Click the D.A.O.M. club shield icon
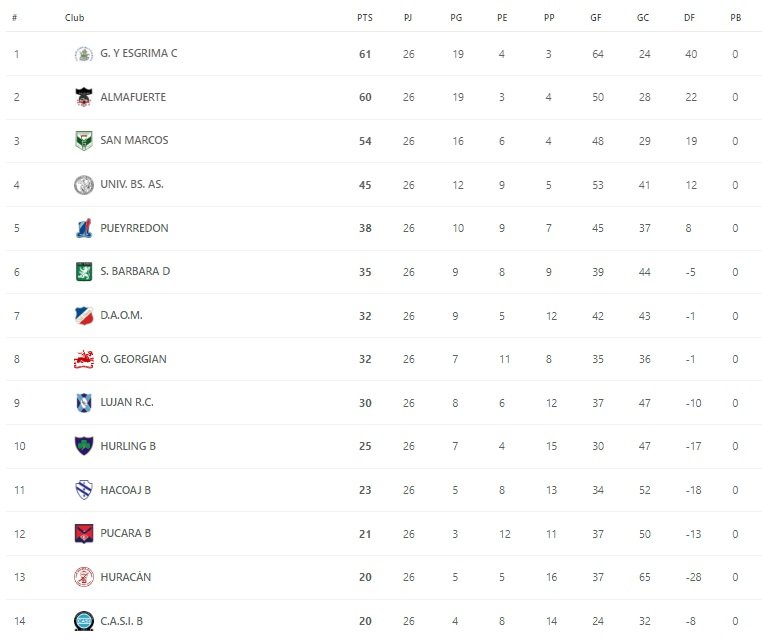Screen dimensions: 762x641 pos(84,315)
